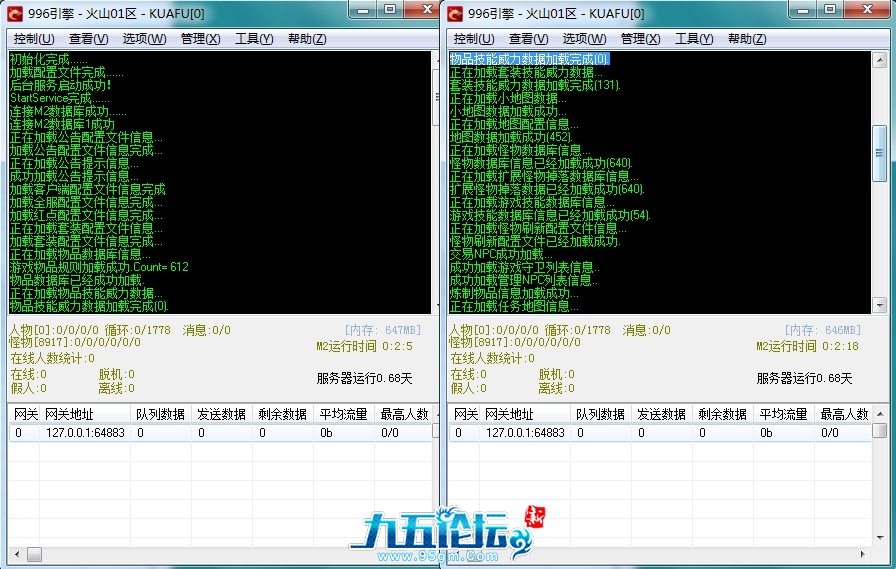Click M2运行时间 0:2:18 in right window
Image resolution: width=896 pixels, height=569 pixels.
pyautogui.click(x=807, y=346)
